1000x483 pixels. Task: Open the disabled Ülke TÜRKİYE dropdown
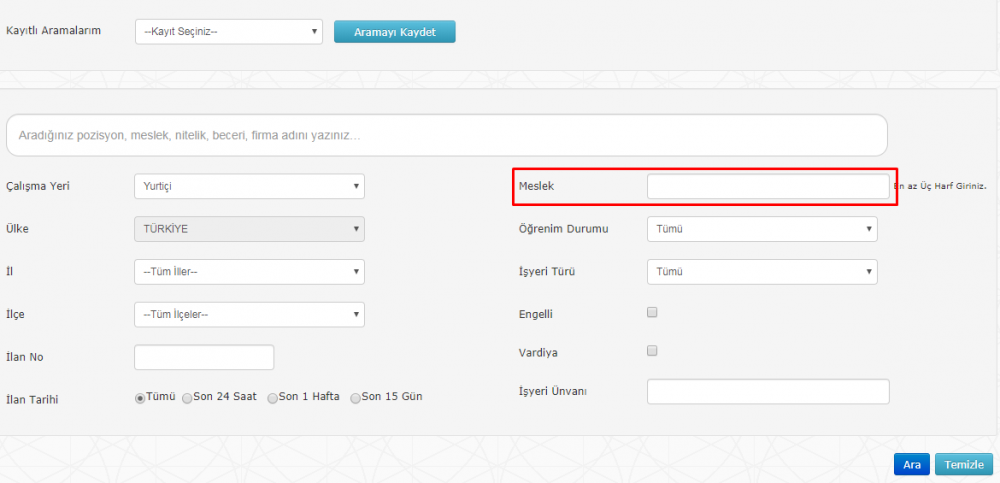[249, 229]
